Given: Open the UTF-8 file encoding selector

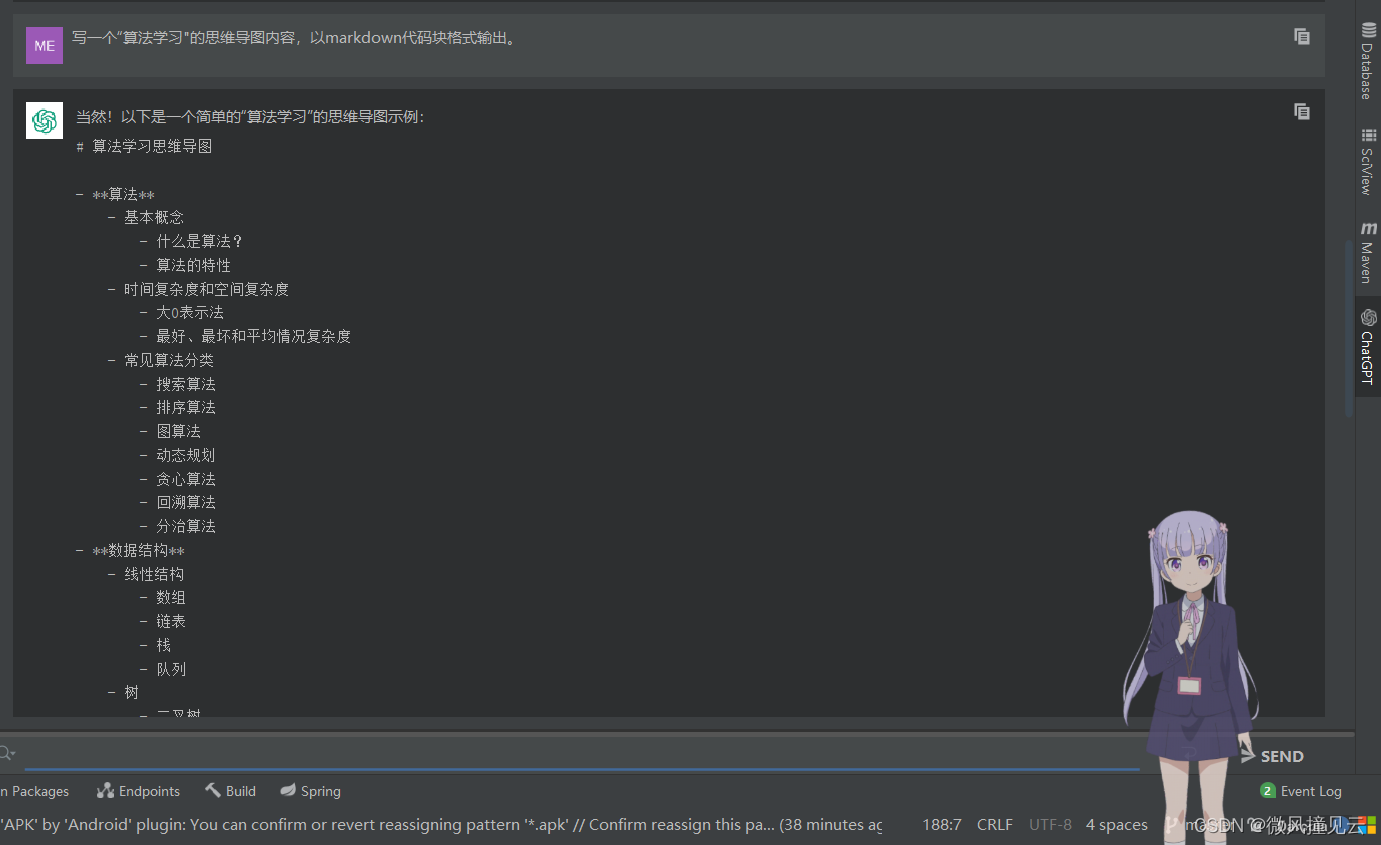Looking at the screenshot, I should pos(1050,825).
